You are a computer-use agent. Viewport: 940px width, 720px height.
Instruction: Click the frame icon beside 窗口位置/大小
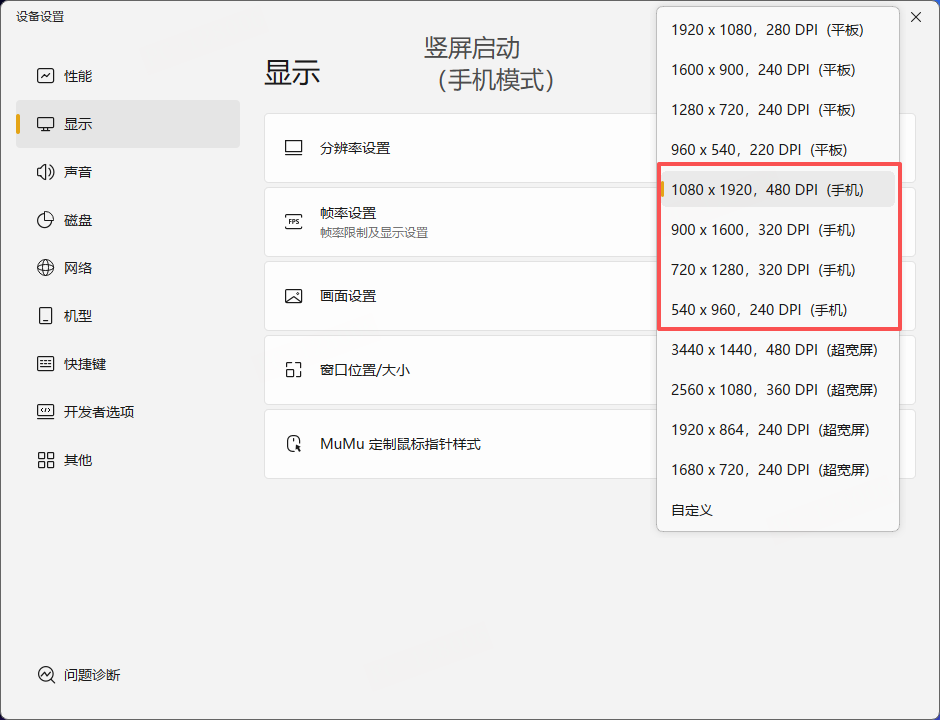coord(293,370)
